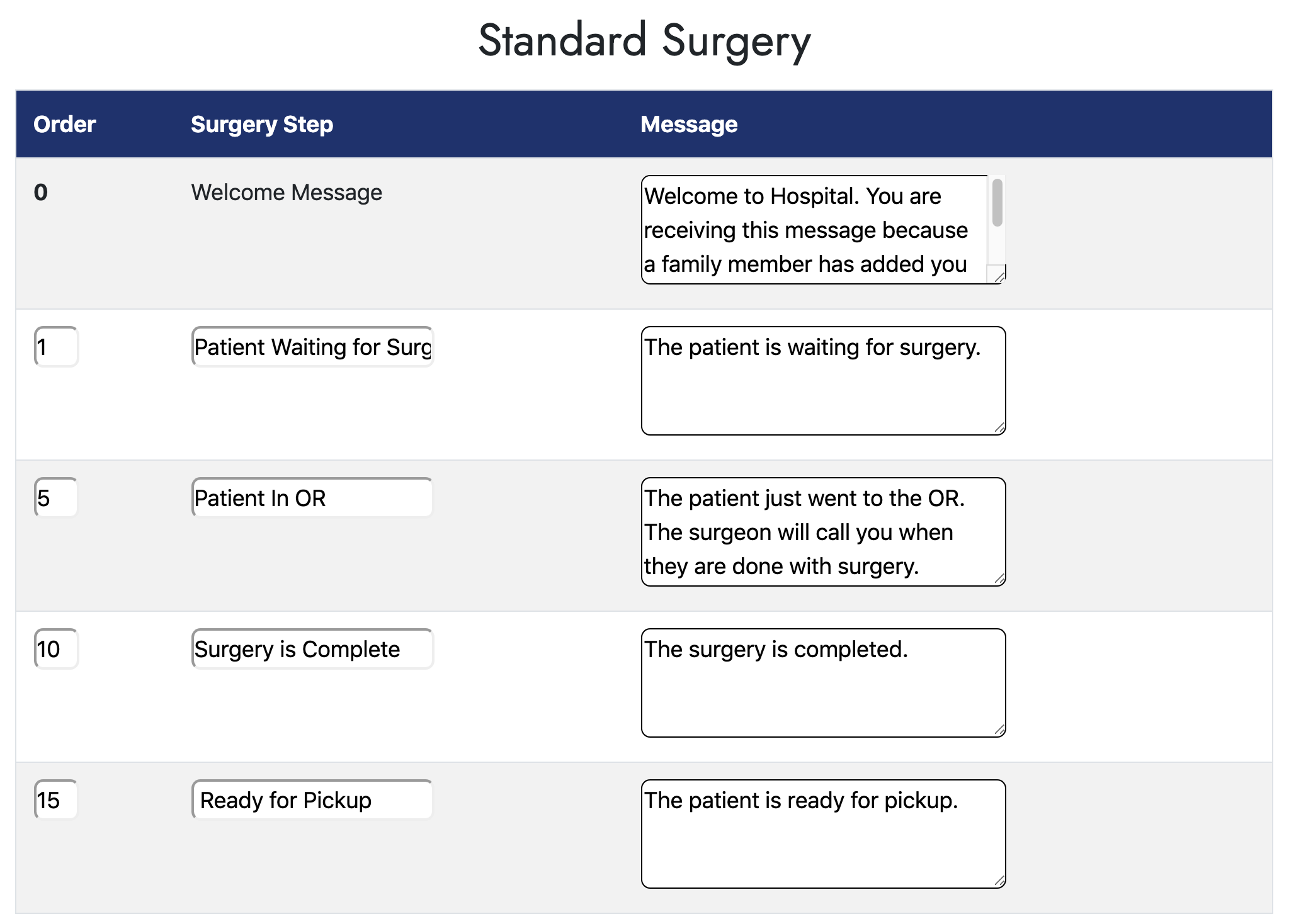
Task: Click the Surgery is Complete step field
Action: pyautogui.click(x=312, y=649)
